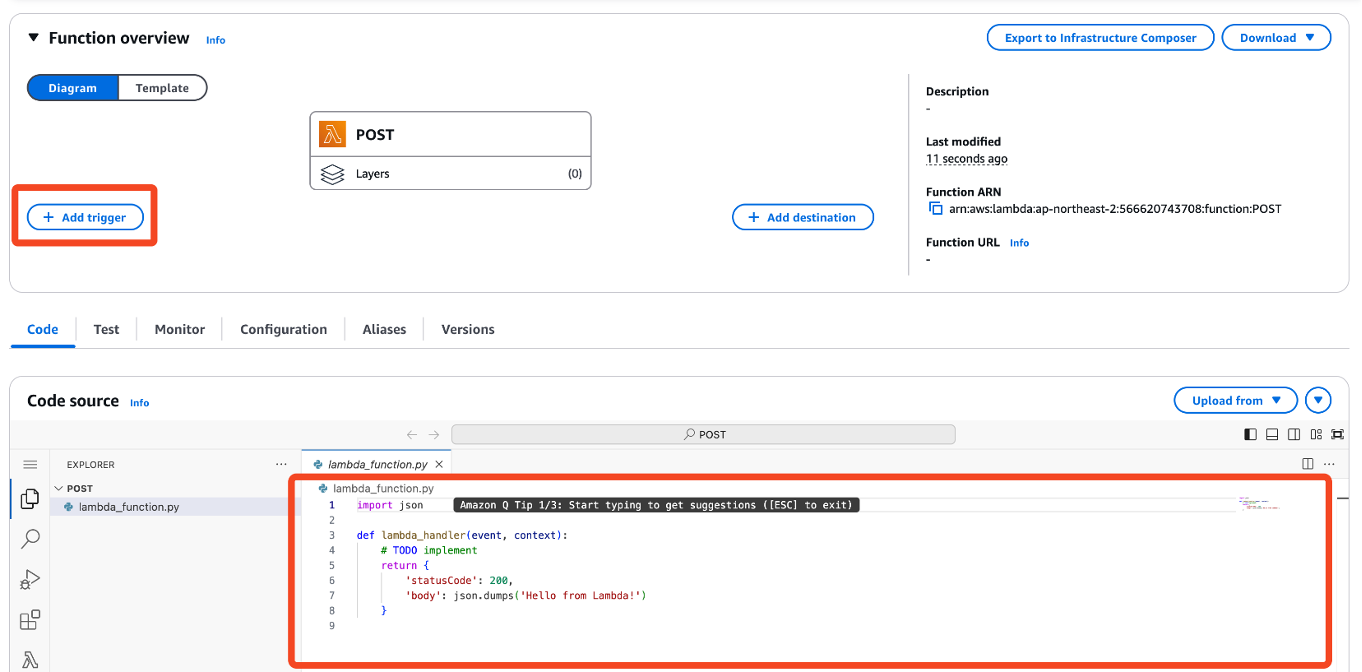1362x672 pixels.
Task: Select the Layers row in diagram
Action: (x=450, y=173)
